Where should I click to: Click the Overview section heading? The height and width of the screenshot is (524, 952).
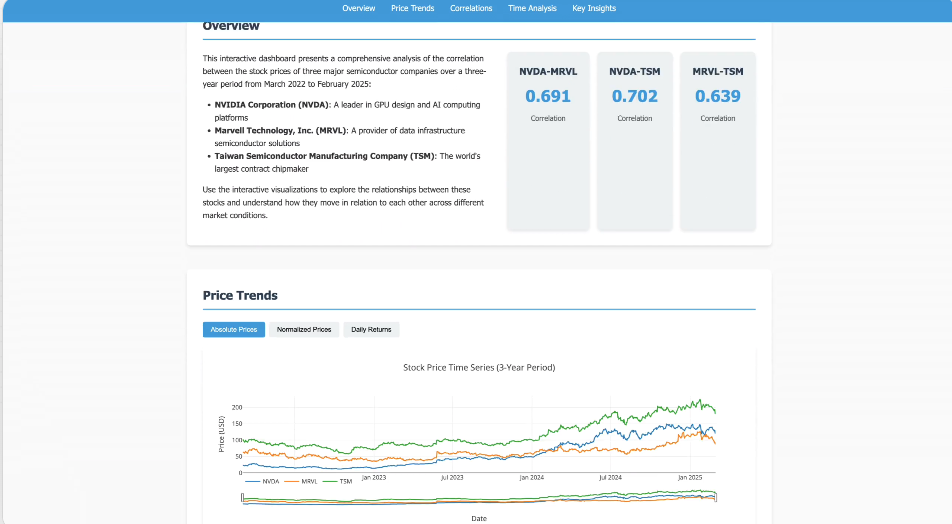[231, 26]
